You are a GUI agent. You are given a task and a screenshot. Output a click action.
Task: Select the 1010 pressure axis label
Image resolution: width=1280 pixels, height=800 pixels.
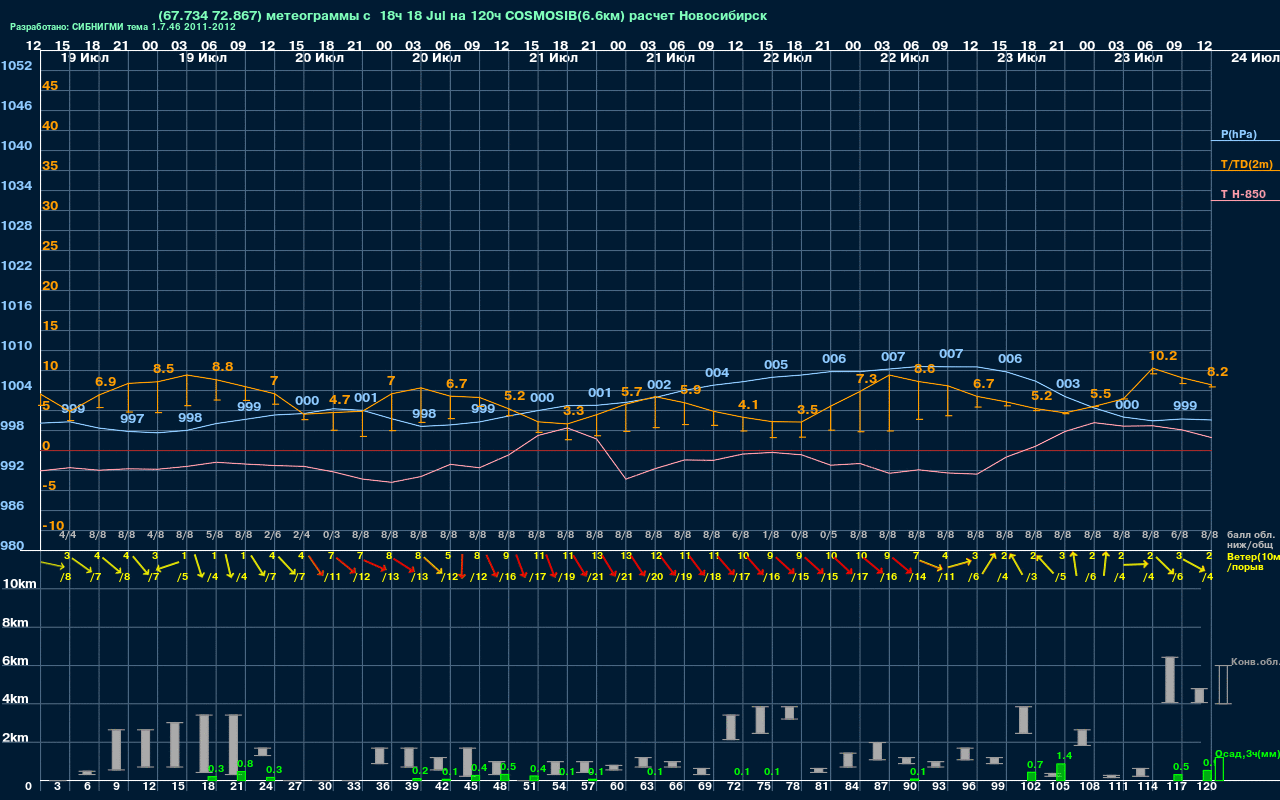click(x=16, y=346)
